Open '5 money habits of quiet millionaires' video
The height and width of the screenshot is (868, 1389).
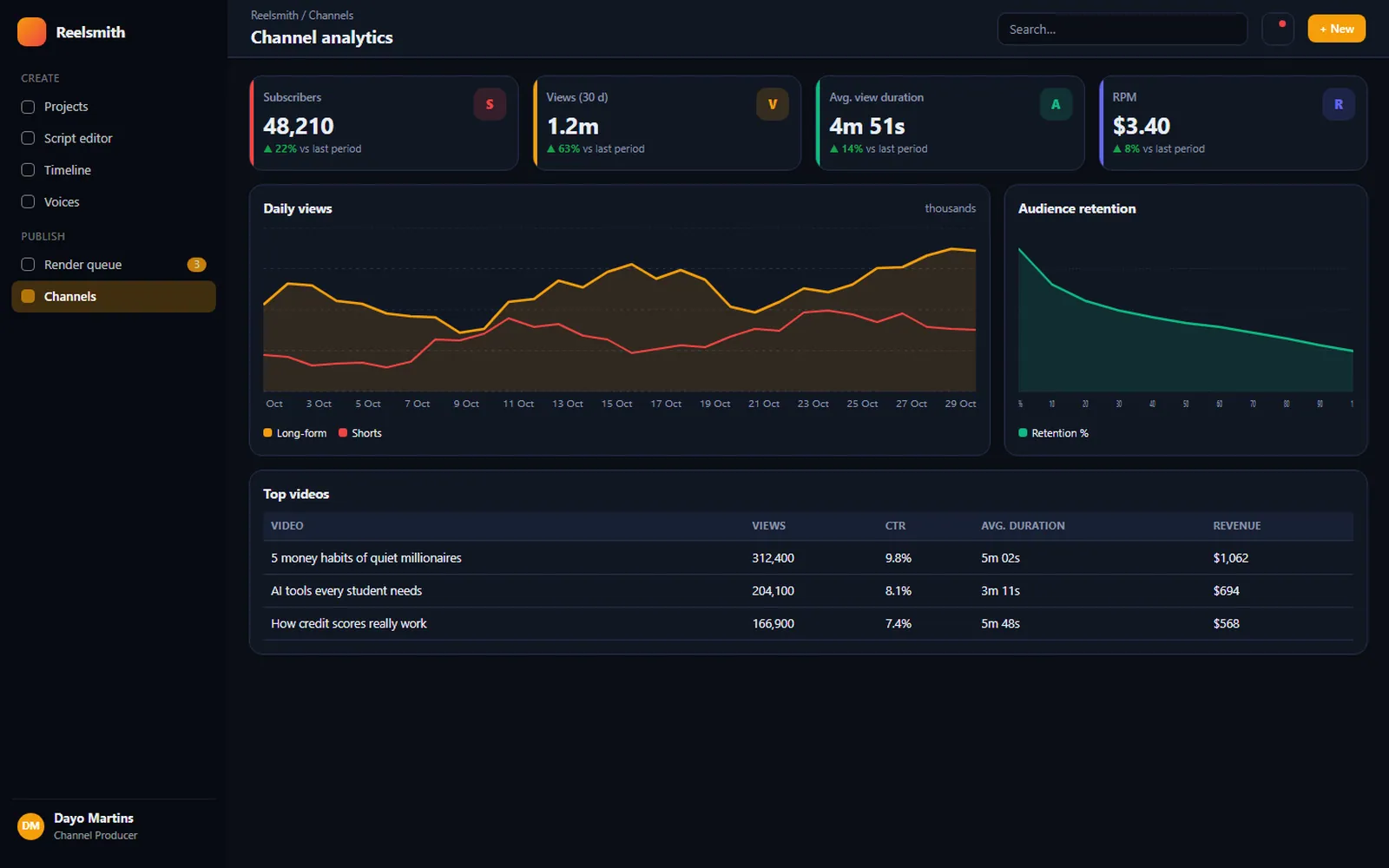(x=366, y=558)
